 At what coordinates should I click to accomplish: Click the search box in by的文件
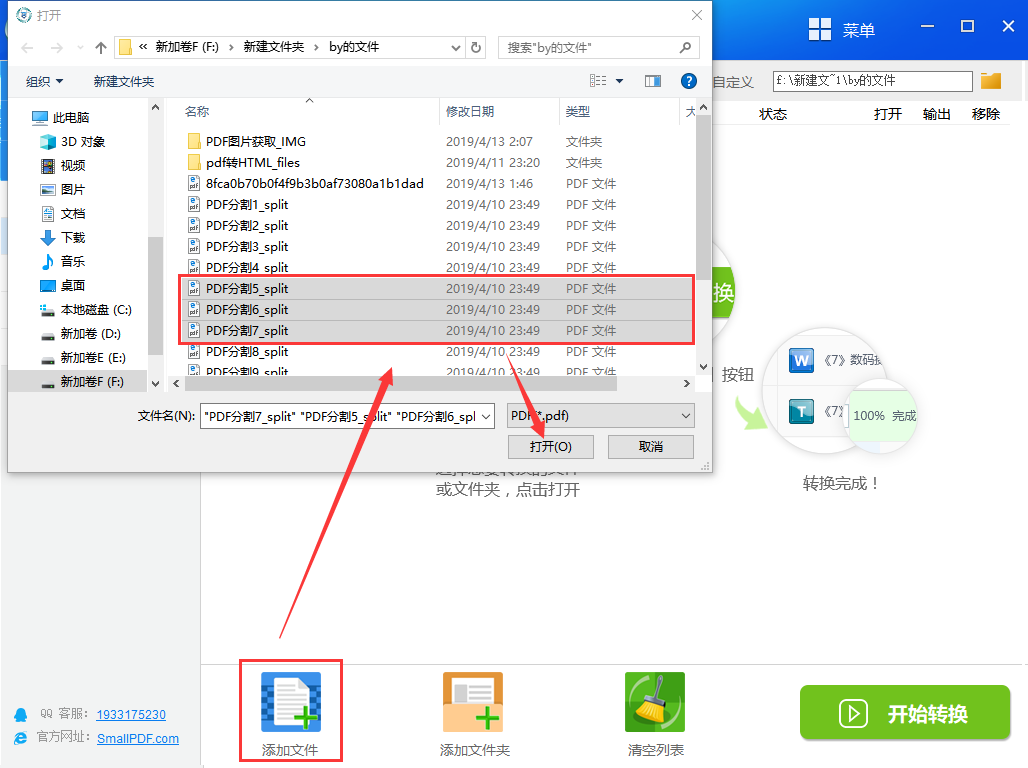(599, 48)
